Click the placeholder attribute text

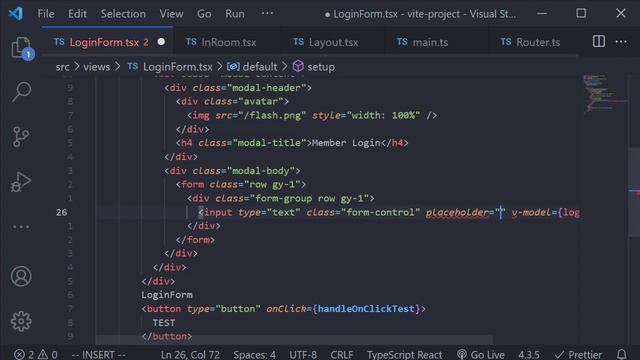coord(457,212)
